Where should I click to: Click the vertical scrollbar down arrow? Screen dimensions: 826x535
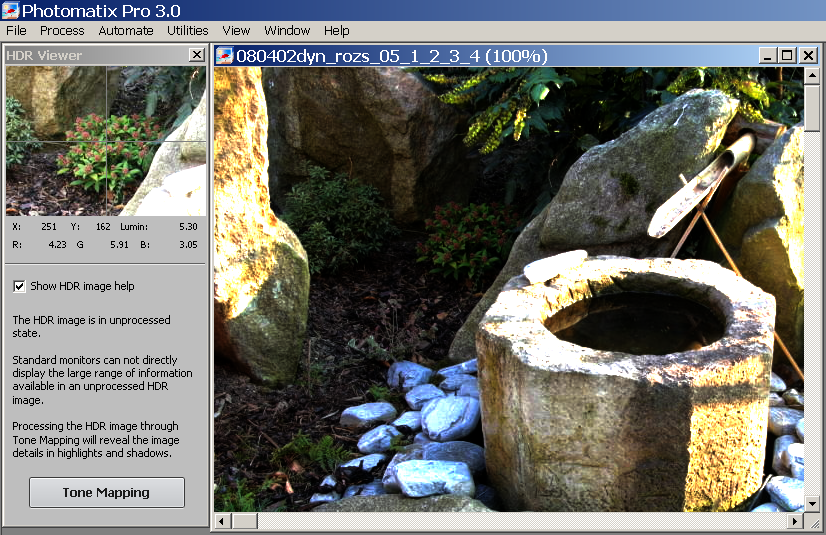(813, 503)
